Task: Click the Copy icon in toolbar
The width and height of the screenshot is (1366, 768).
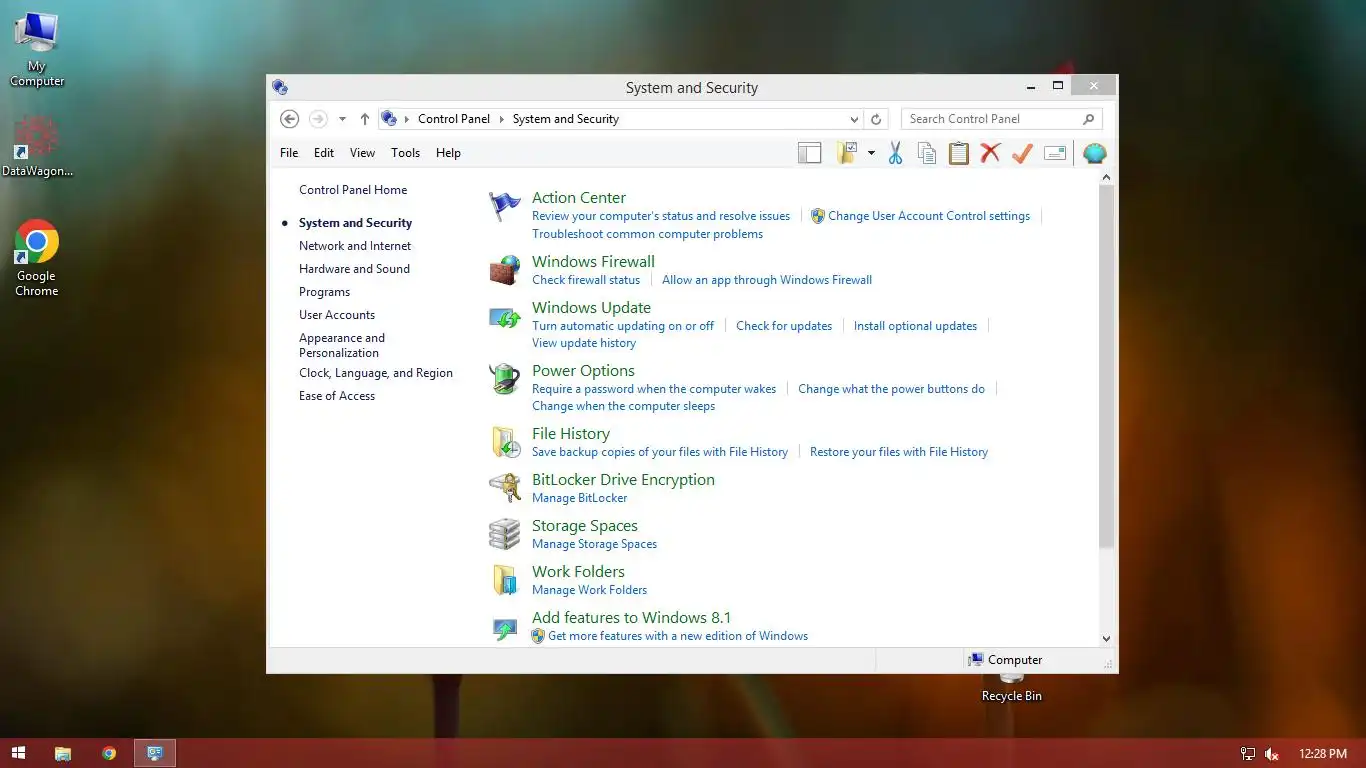Action: [x=927, y=153]
